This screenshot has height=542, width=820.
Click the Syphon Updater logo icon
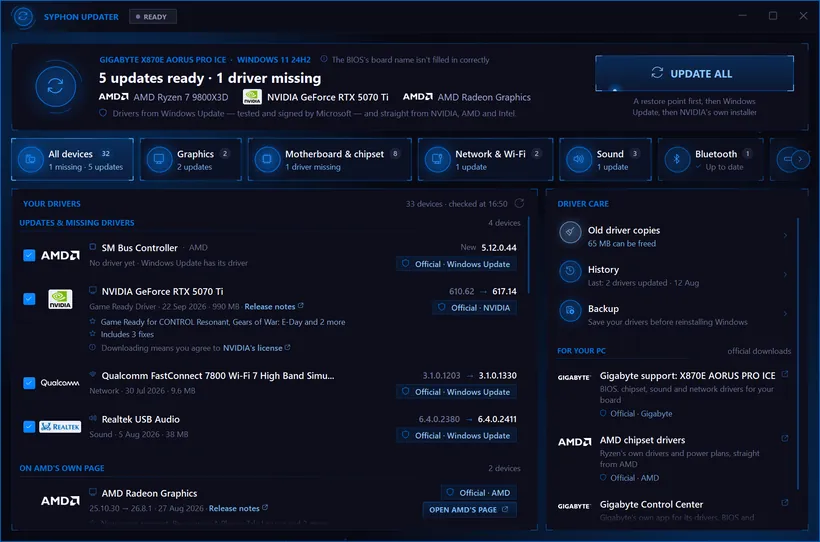click(22, 16)
